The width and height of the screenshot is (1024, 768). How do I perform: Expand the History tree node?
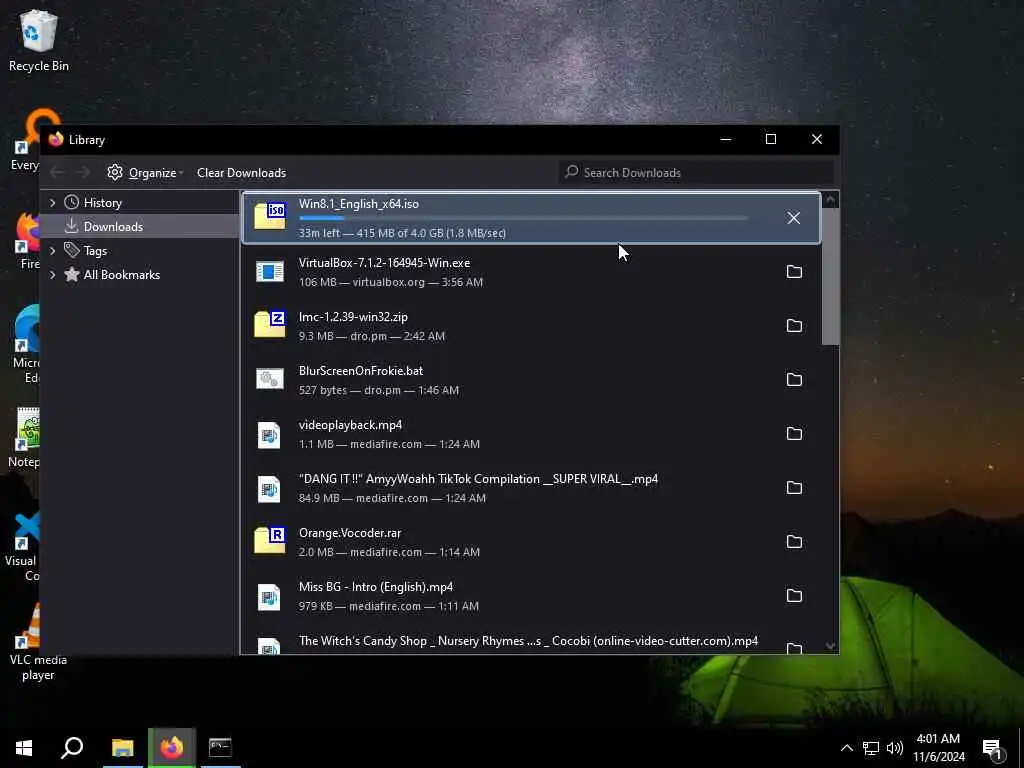click(x=53, y=203)
